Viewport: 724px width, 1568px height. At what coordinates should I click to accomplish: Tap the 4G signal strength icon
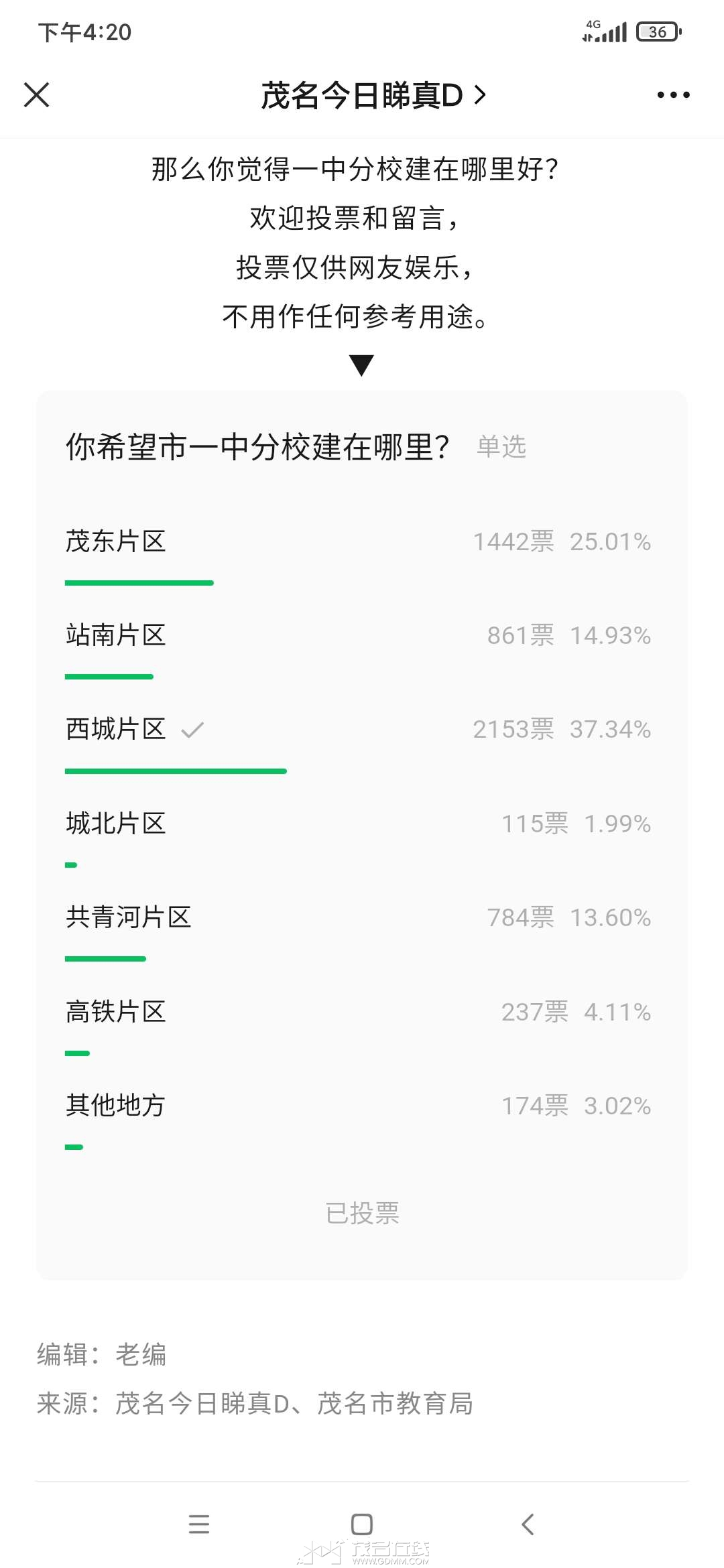(x=605, y=31)
